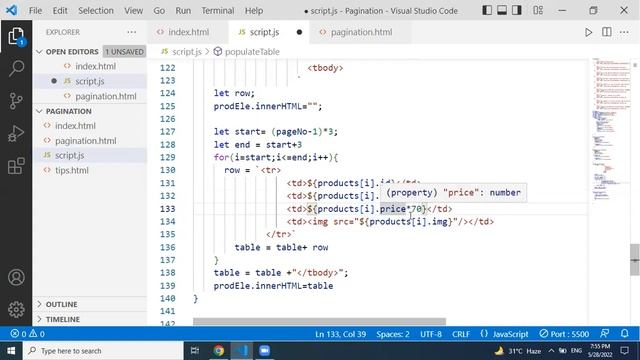Open the Go menu
This screenshot has width=640, height=360.
pos(159,11)
